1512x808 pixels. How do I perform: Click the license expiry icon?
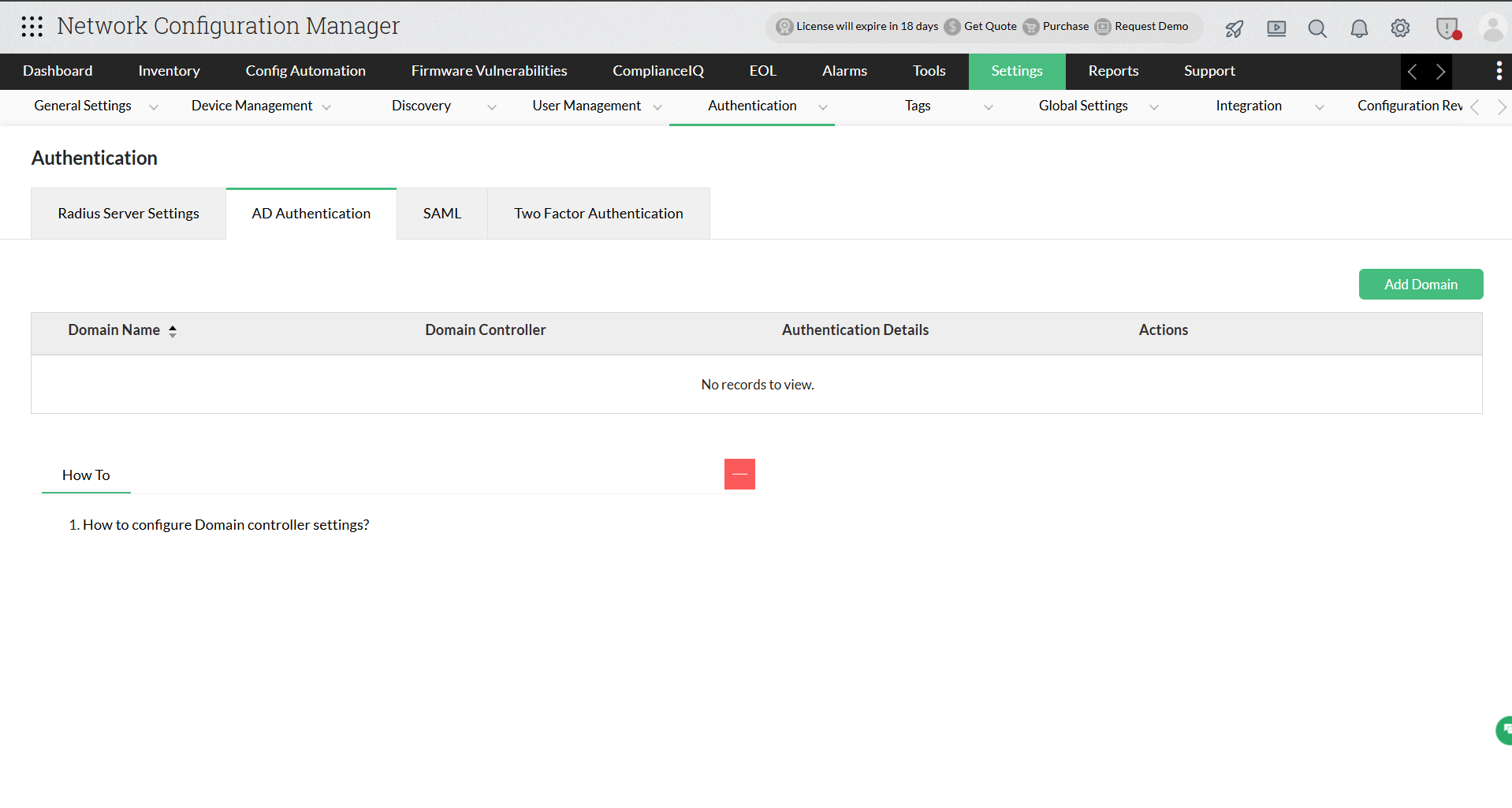(784, 27)
